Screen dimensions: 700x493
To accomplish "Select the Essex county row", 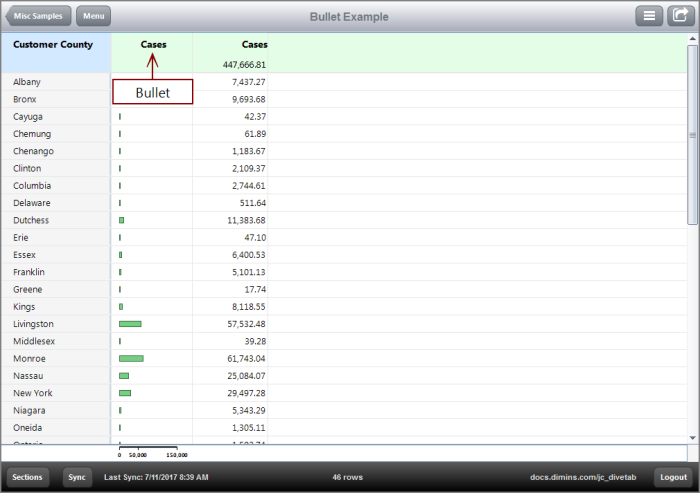I will click(x=344, y=255).
